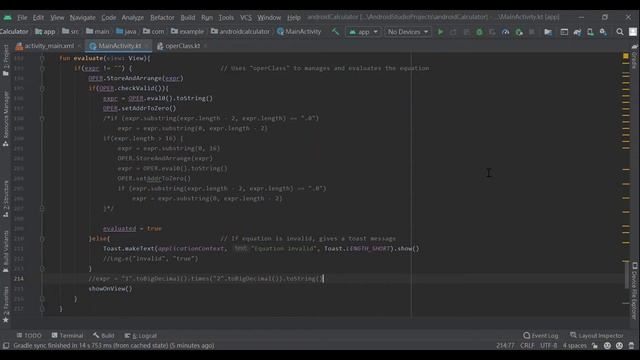Open the Build Variants side panel
Image resolution: width=640 pixels, height=360 pixels.
pos(5,251)
